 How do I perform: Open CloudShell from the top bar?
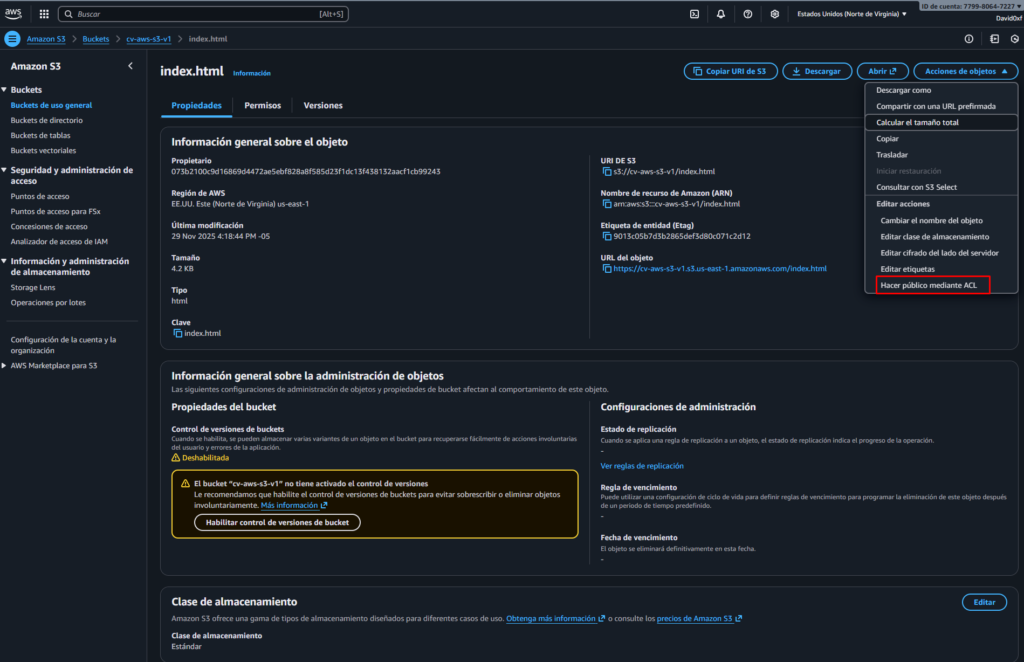coord(694,14)
